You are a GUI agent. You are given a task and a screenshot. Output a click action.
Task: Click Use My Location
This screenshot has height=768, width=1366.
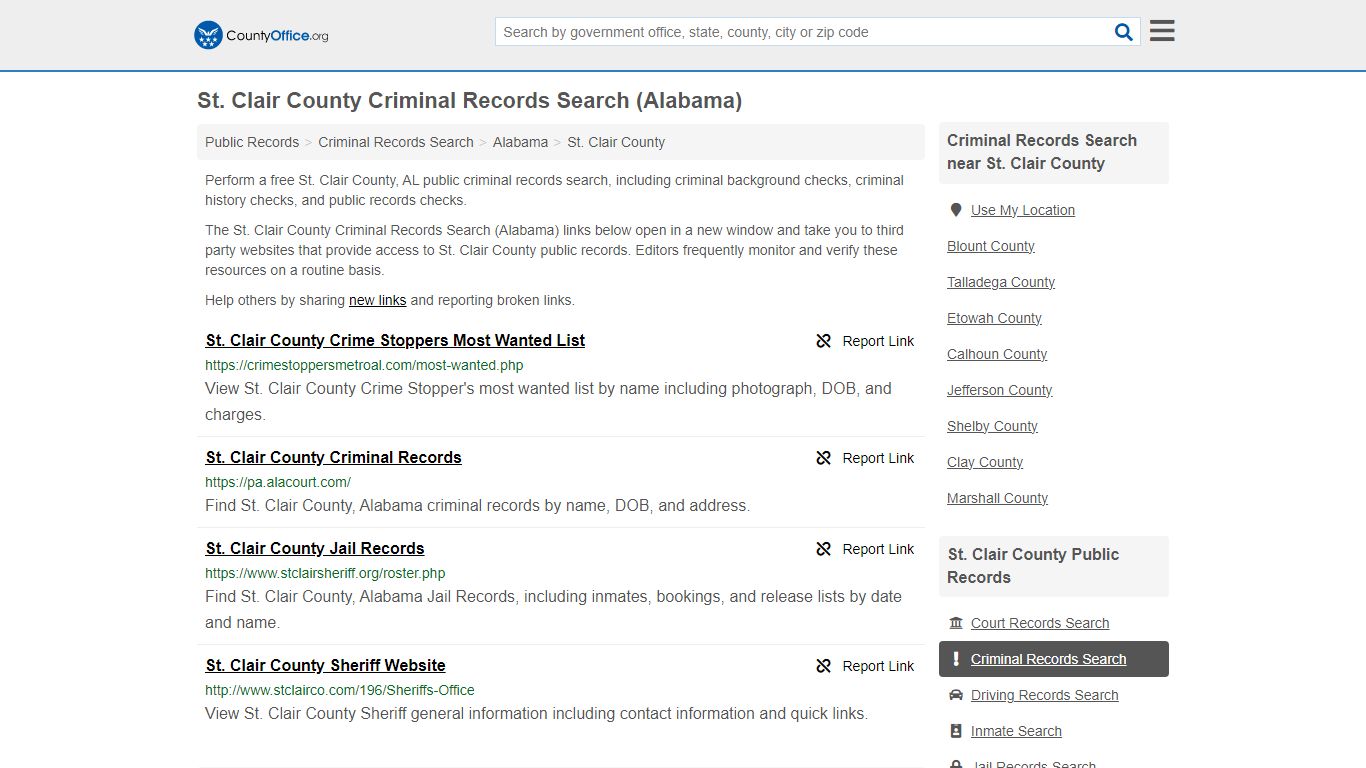[x=1023, y=210]
